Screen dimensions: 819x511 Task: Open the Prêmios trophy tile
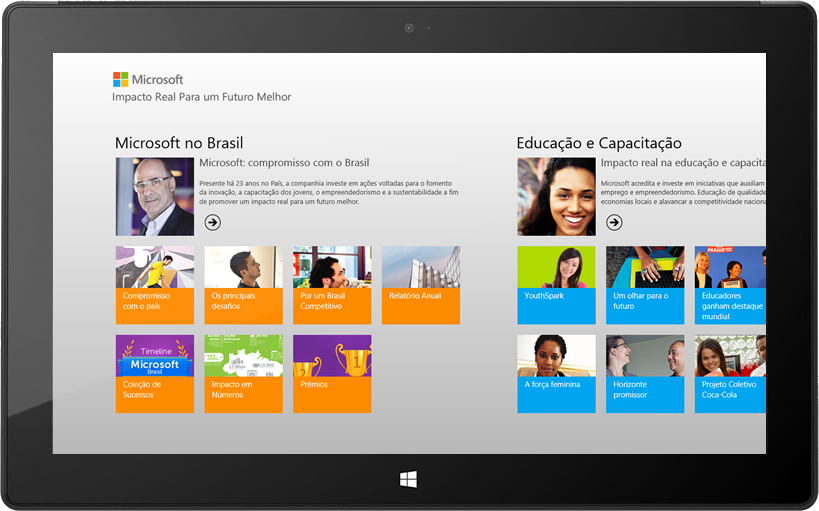click(332, 374)
